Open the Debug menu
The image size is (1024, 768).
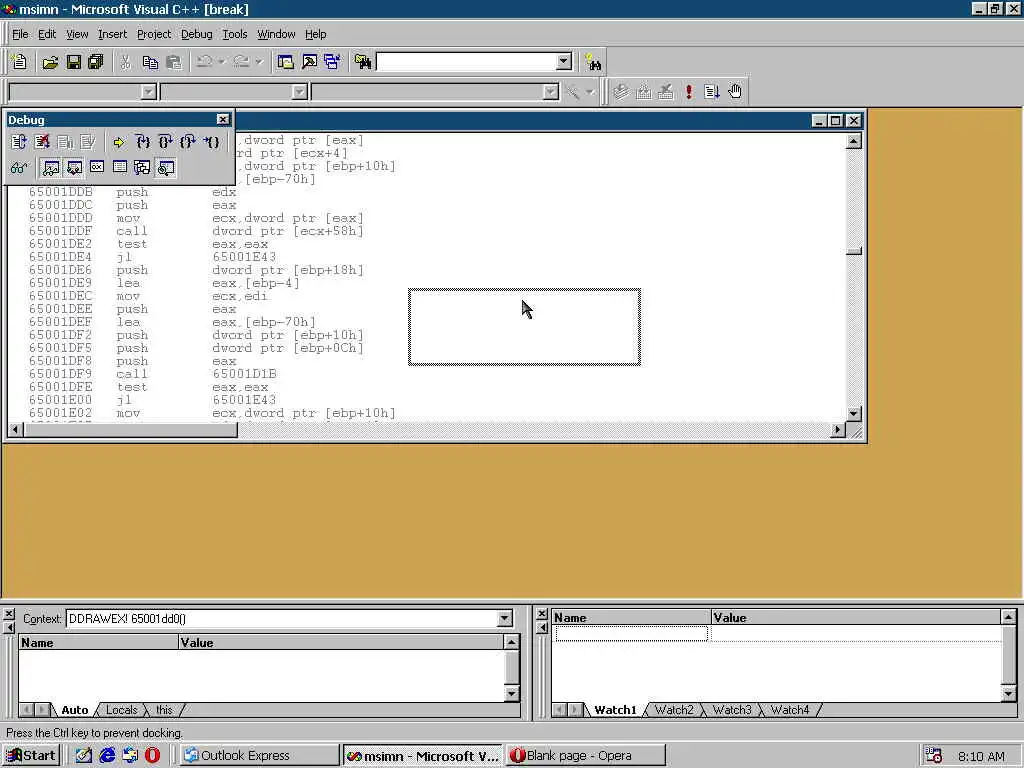coord(197,34)
